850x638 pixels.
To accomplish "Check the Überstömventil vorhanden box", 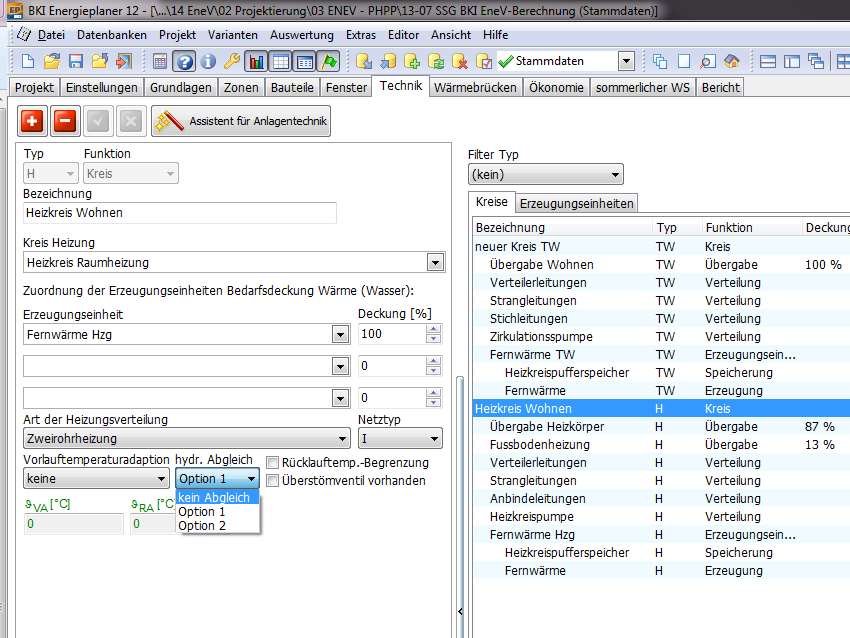I will click(x=273, y=480).
